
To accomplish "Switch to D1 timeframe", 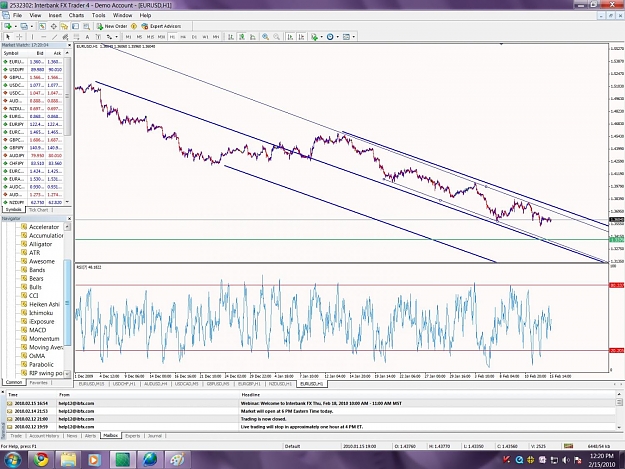I will pyautogui.click(x=194, y=37).
